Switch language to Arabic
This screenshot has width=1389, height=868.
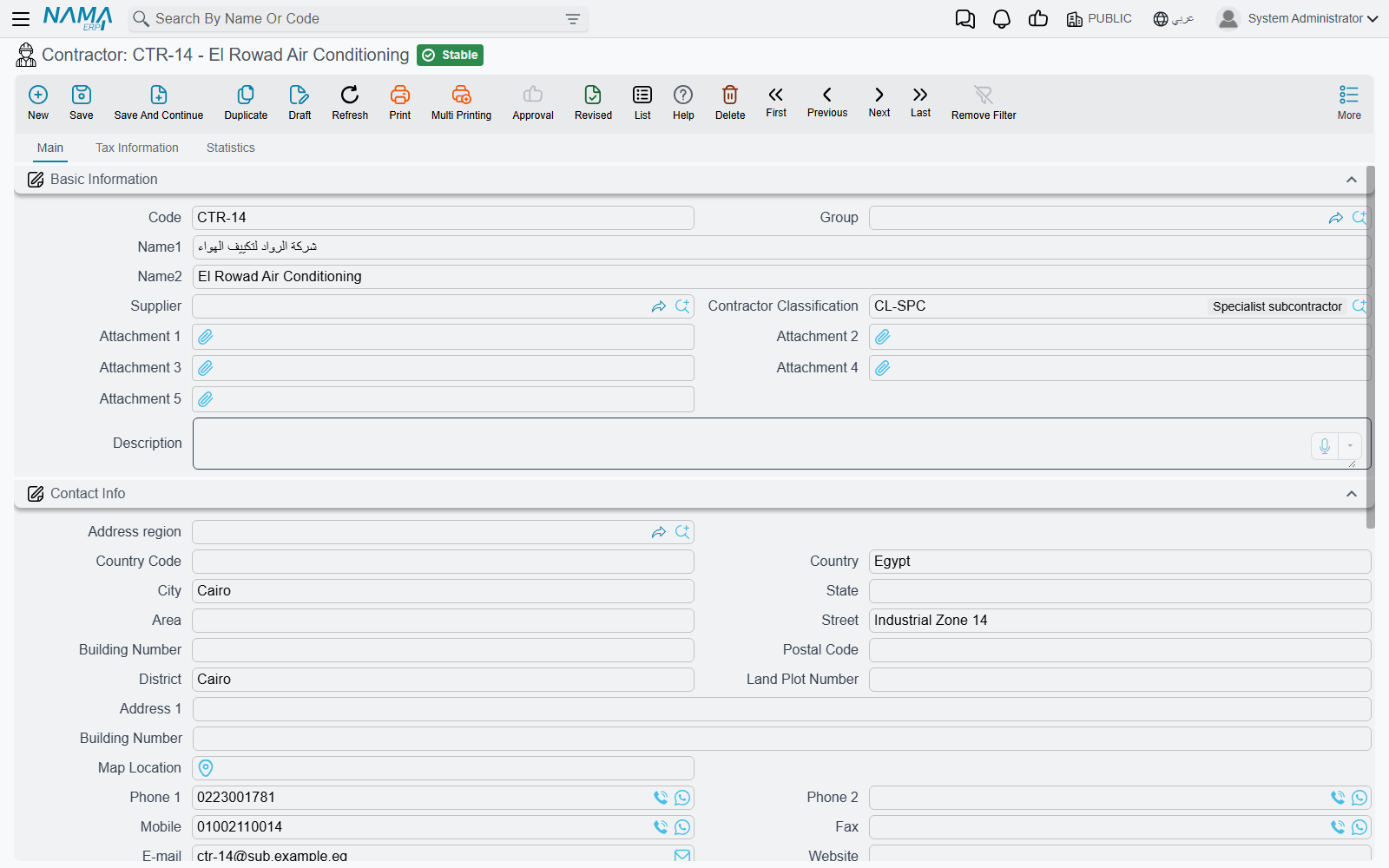[x=1174, y=19]
